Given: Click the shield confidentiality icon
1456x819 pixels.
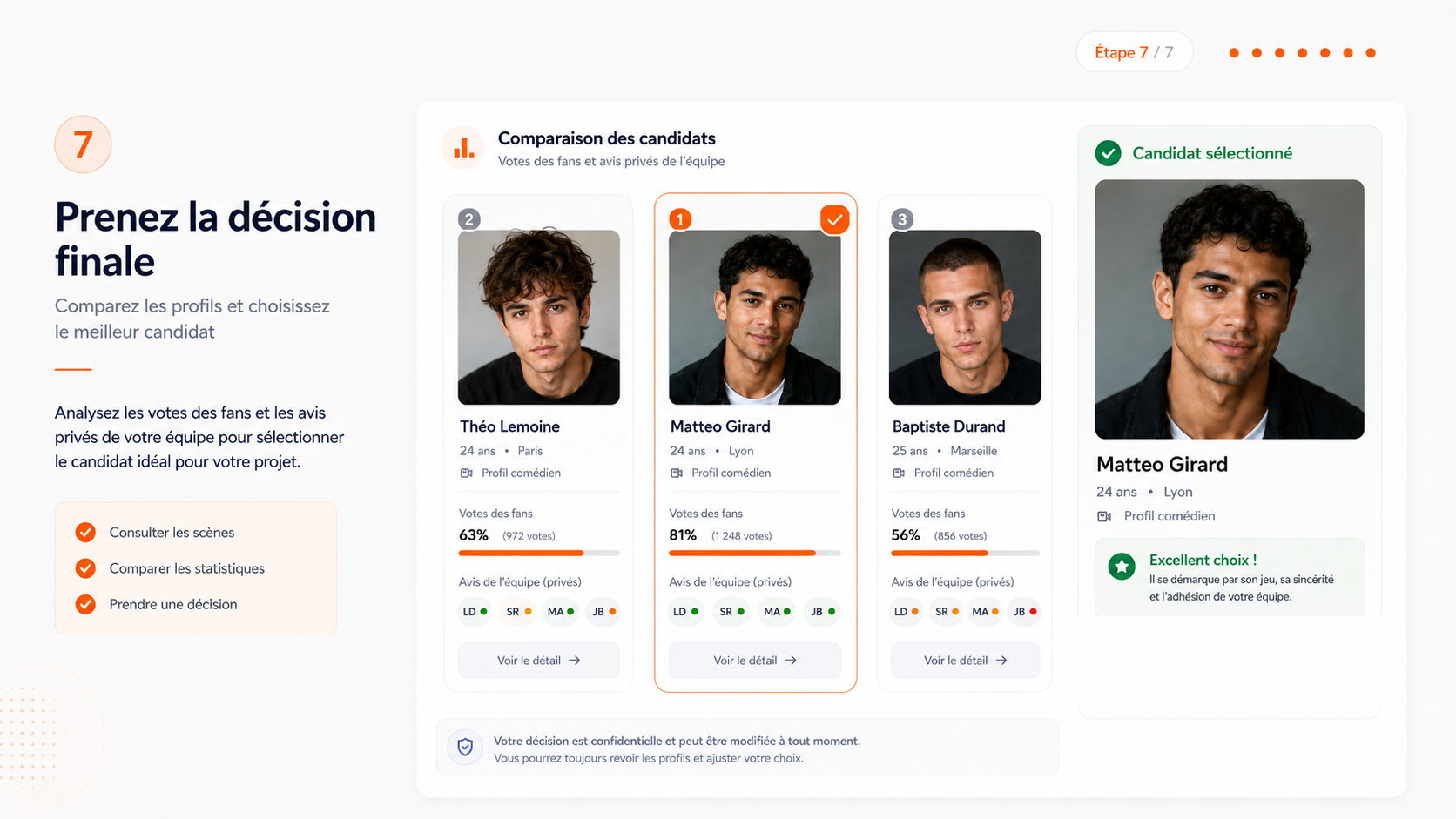Looking at the screenshot, I should 465,747.
